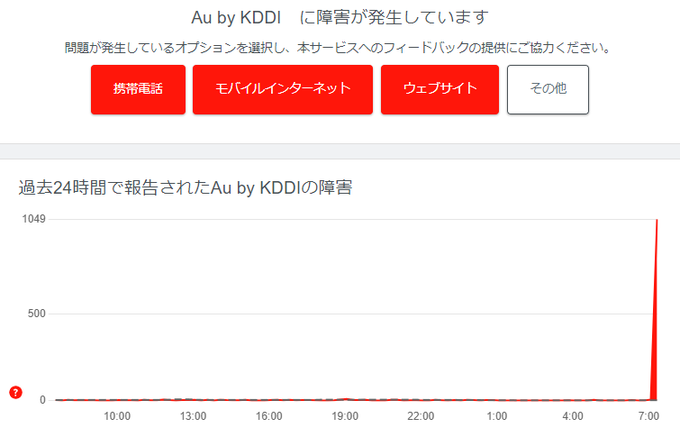Choose the ウェブサイト problem button
Screen dimensions: 680x446
click(440, 90)
